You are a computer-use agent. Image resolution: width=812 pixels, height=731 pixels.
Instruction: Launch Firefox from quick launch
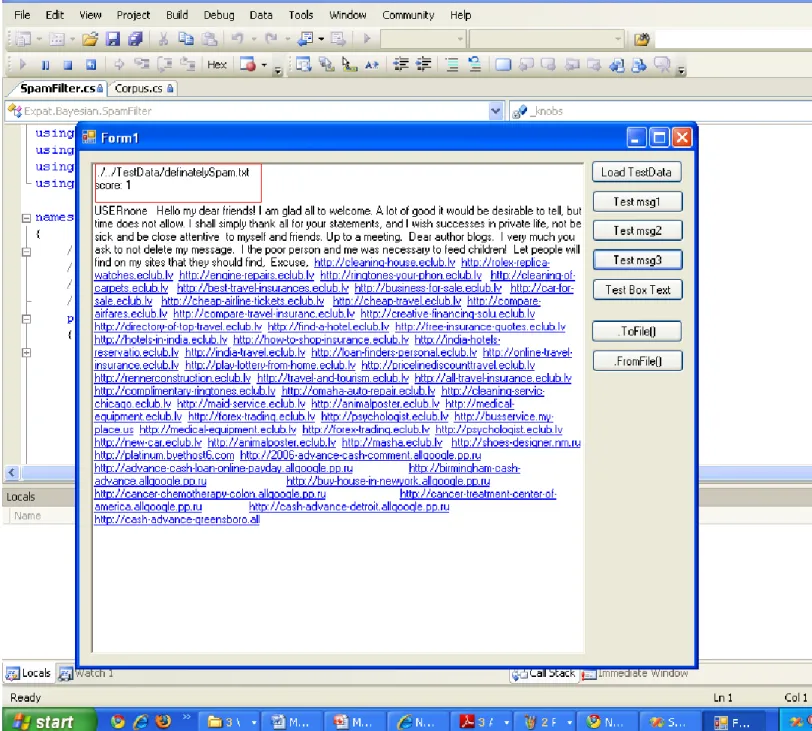pos(164,721)
